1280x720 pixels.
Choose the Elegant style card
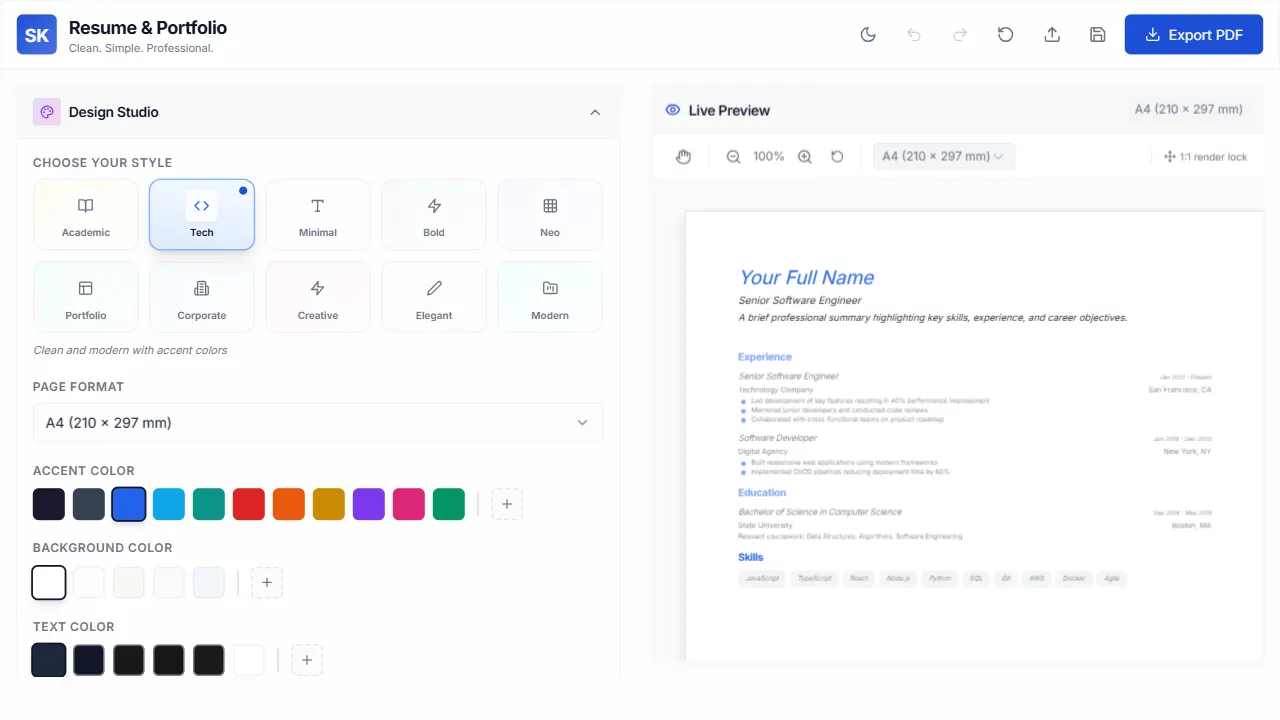coord(434,297)
